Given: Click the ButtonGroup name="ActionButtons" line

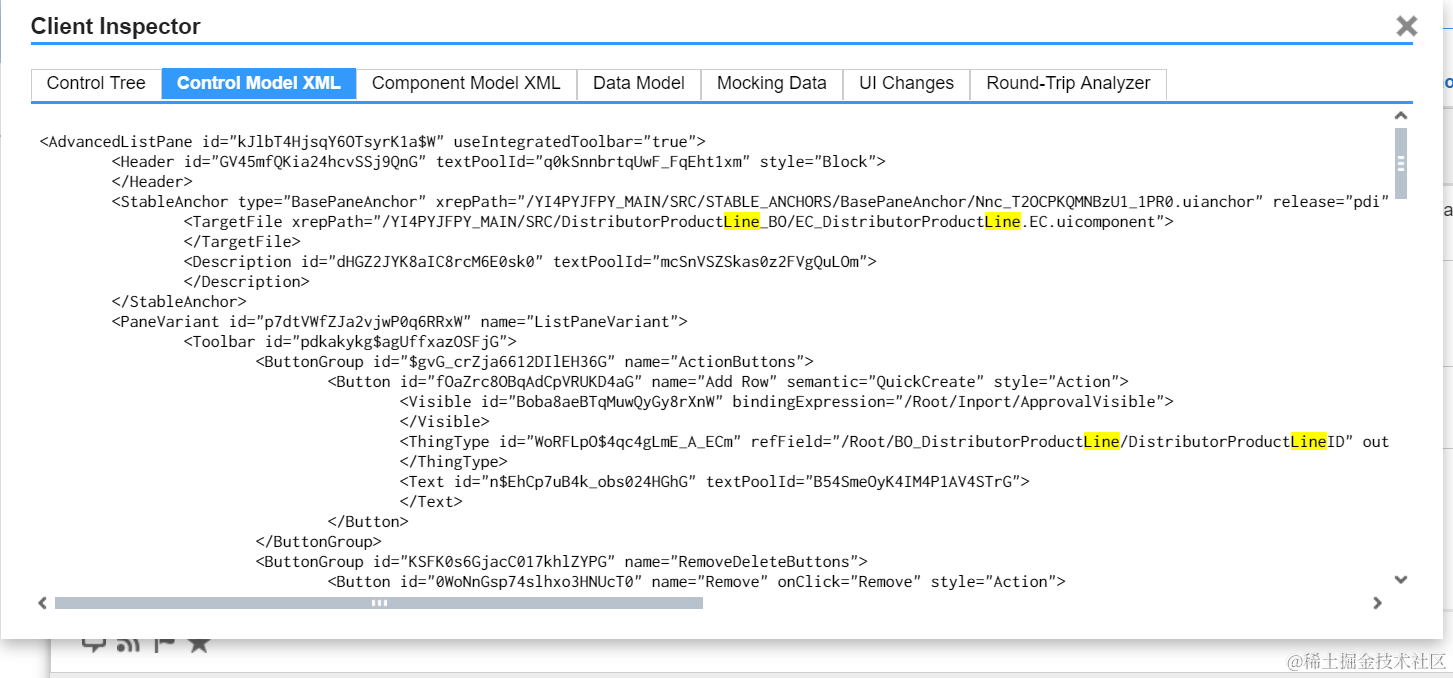Looking at the screenshot, I should pyautogui.click(x=535, y=362).
